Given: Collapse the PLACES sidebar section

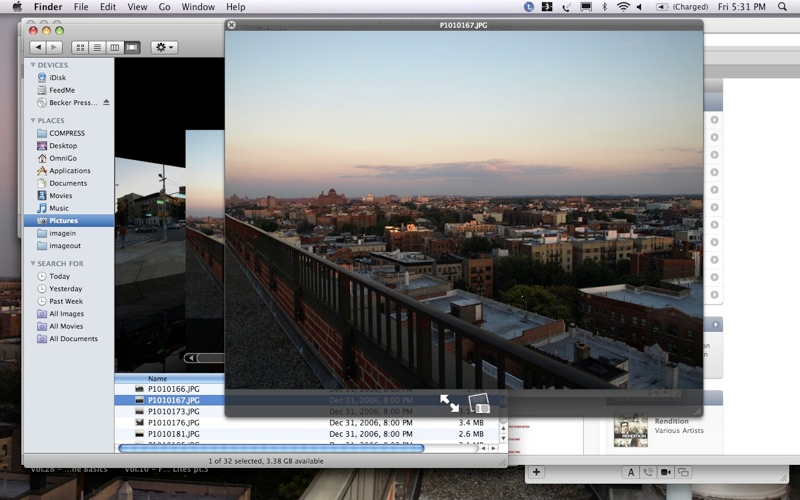Looking at the screenshot, I should (33, 120).
